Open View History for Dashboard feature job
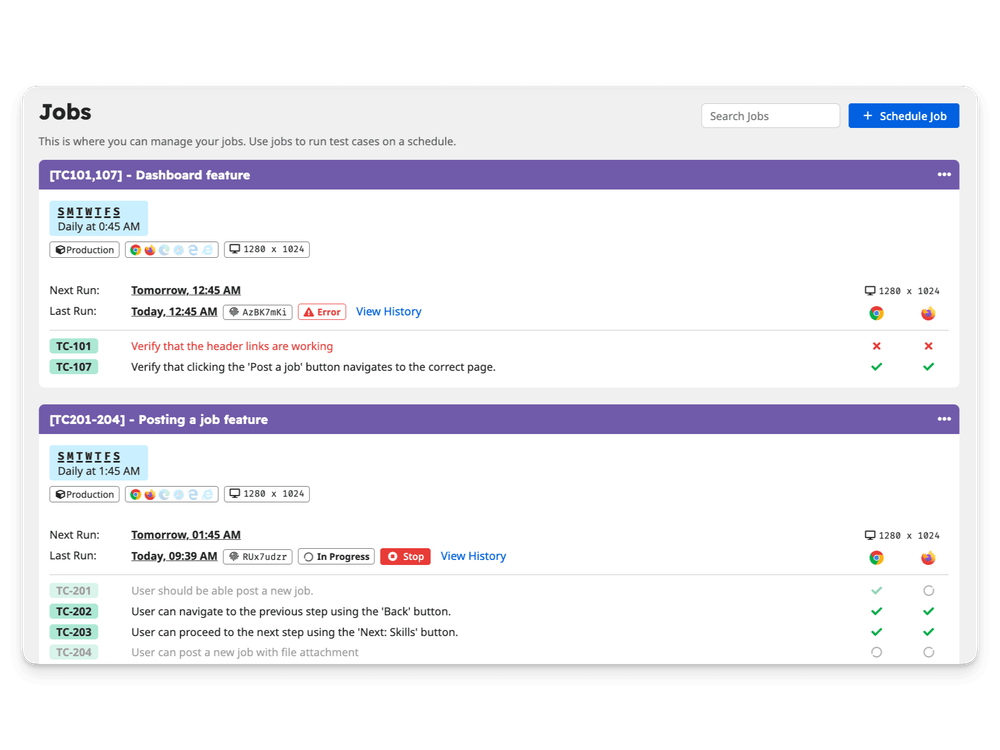The width and height of the screenshot is (1000, 750). pos(388,311)
